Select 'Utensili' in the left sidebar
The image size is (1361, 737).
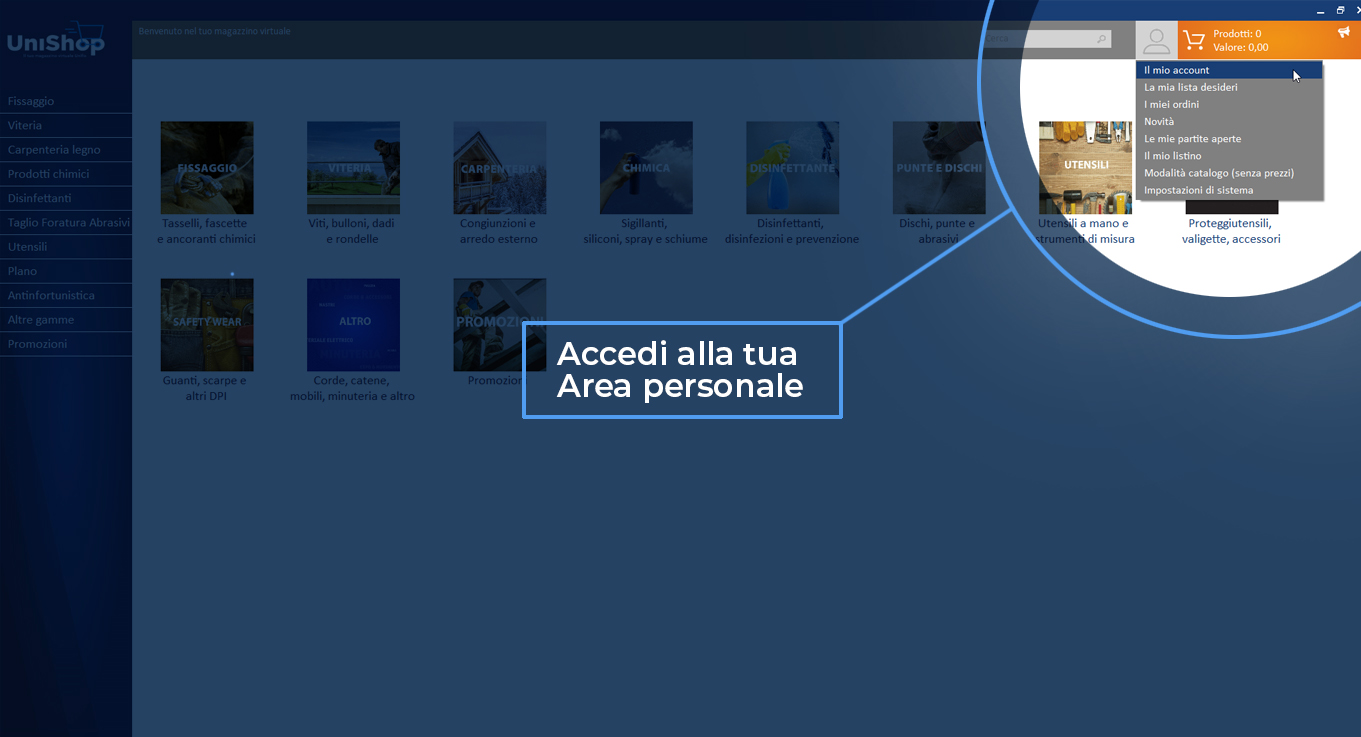[66, 246]
